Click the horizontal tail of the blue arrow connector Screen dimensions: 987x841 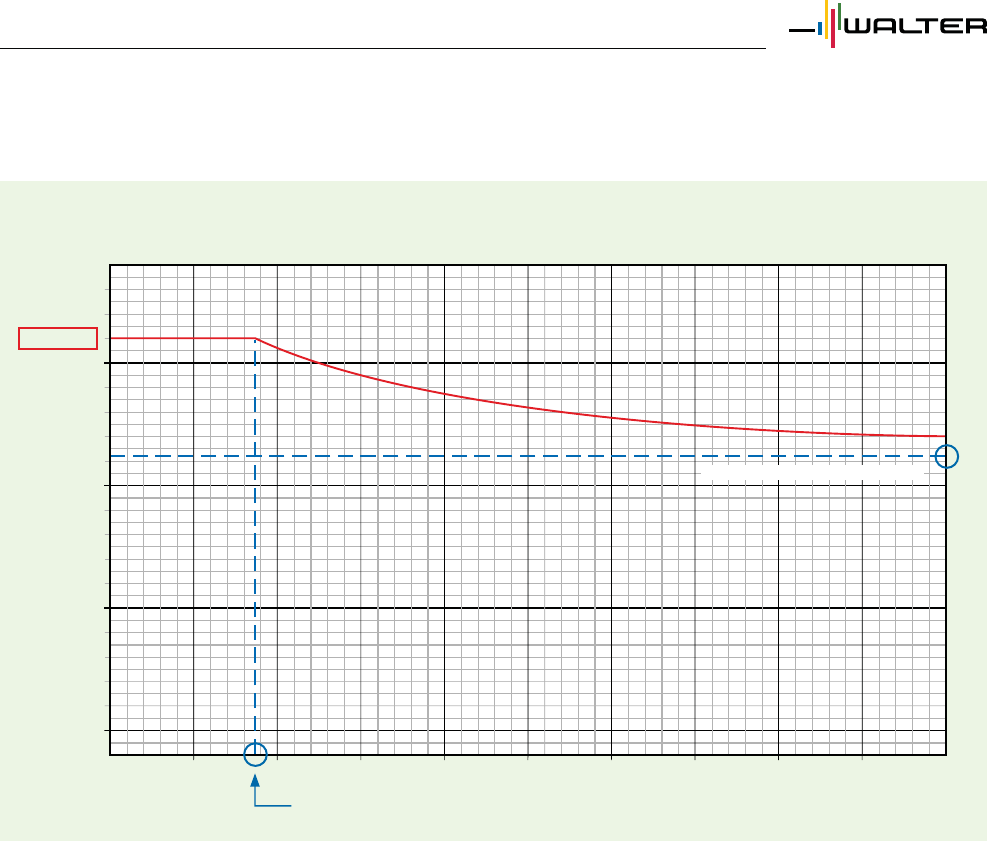[274, 804]
